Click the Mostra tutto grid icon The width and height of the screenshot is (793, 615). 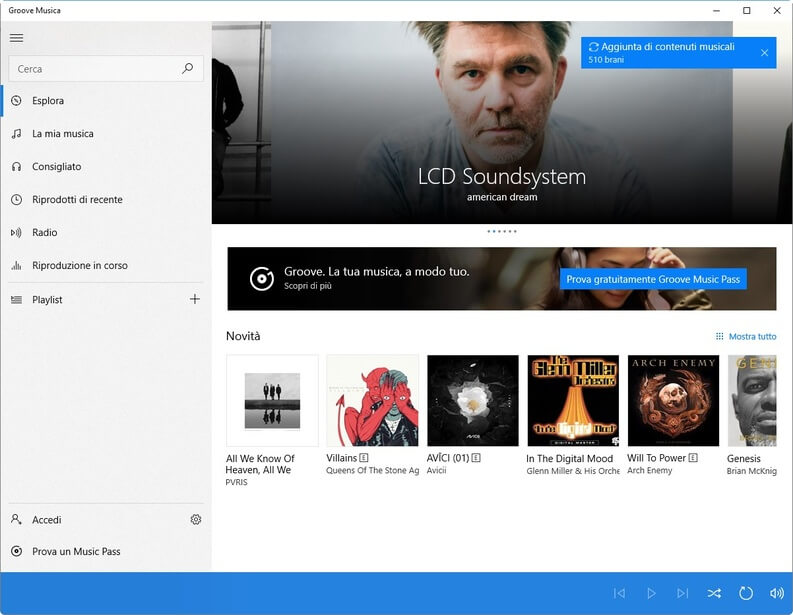click(720, 336)
